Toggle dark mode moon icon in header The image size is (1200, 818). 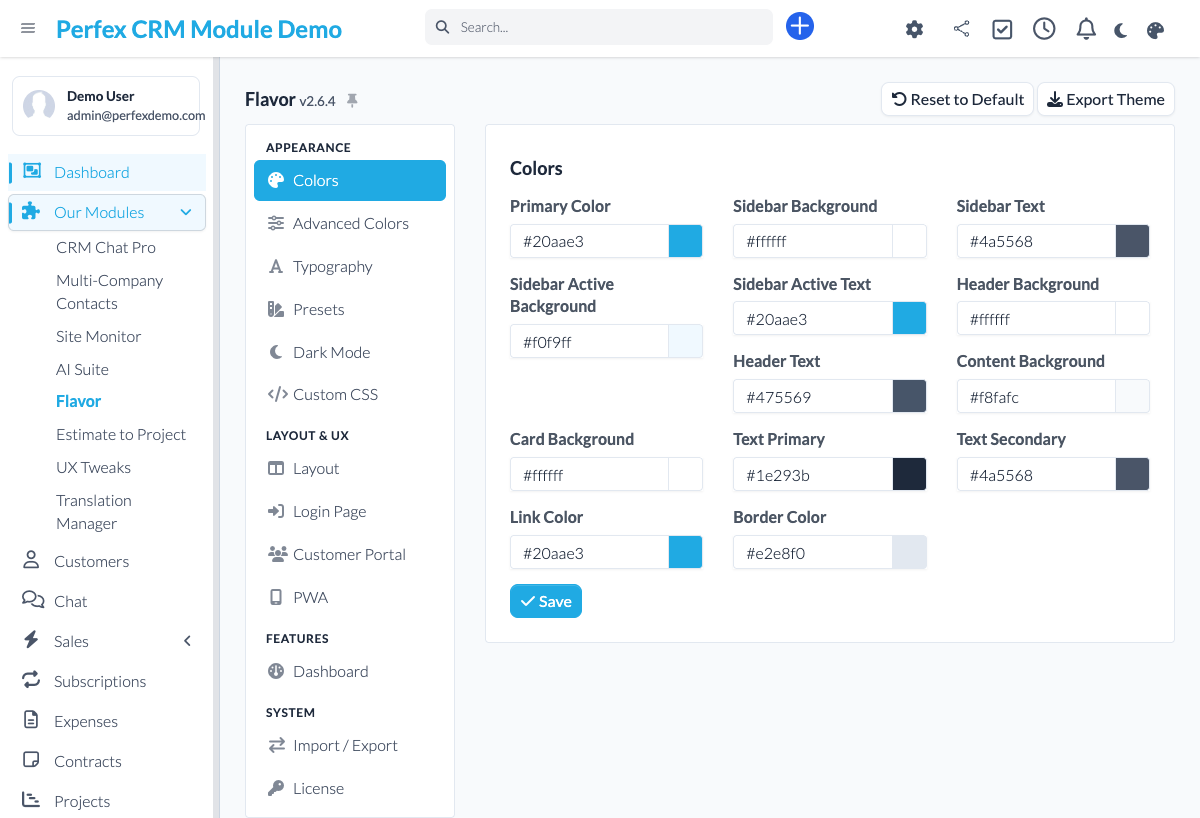tap(1121, 30)
